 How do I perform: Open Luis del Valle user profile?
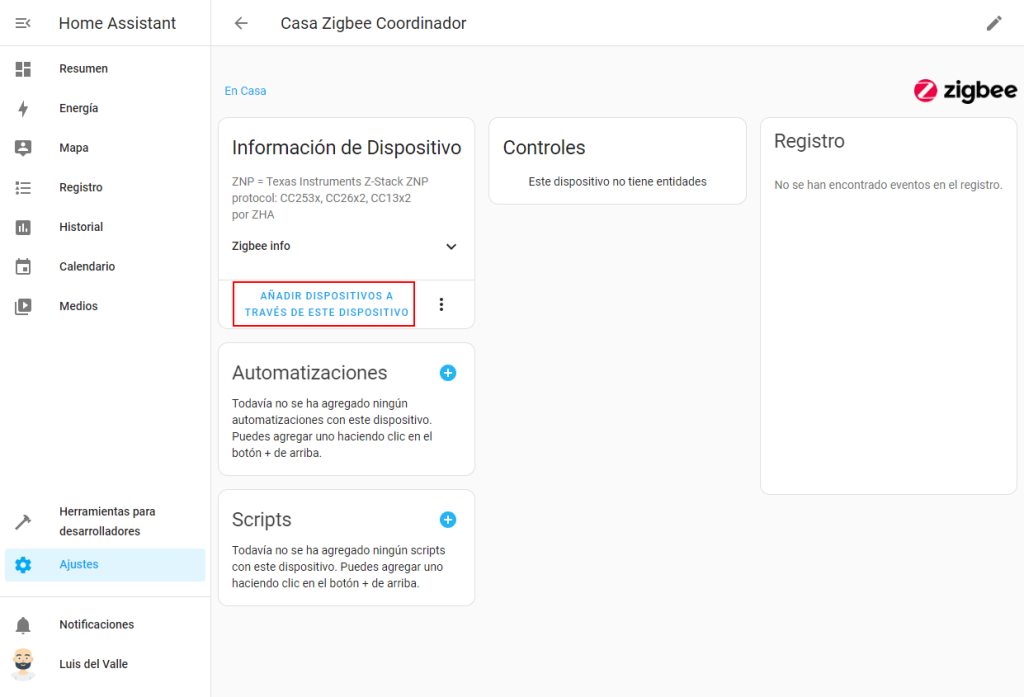(93, 664)
